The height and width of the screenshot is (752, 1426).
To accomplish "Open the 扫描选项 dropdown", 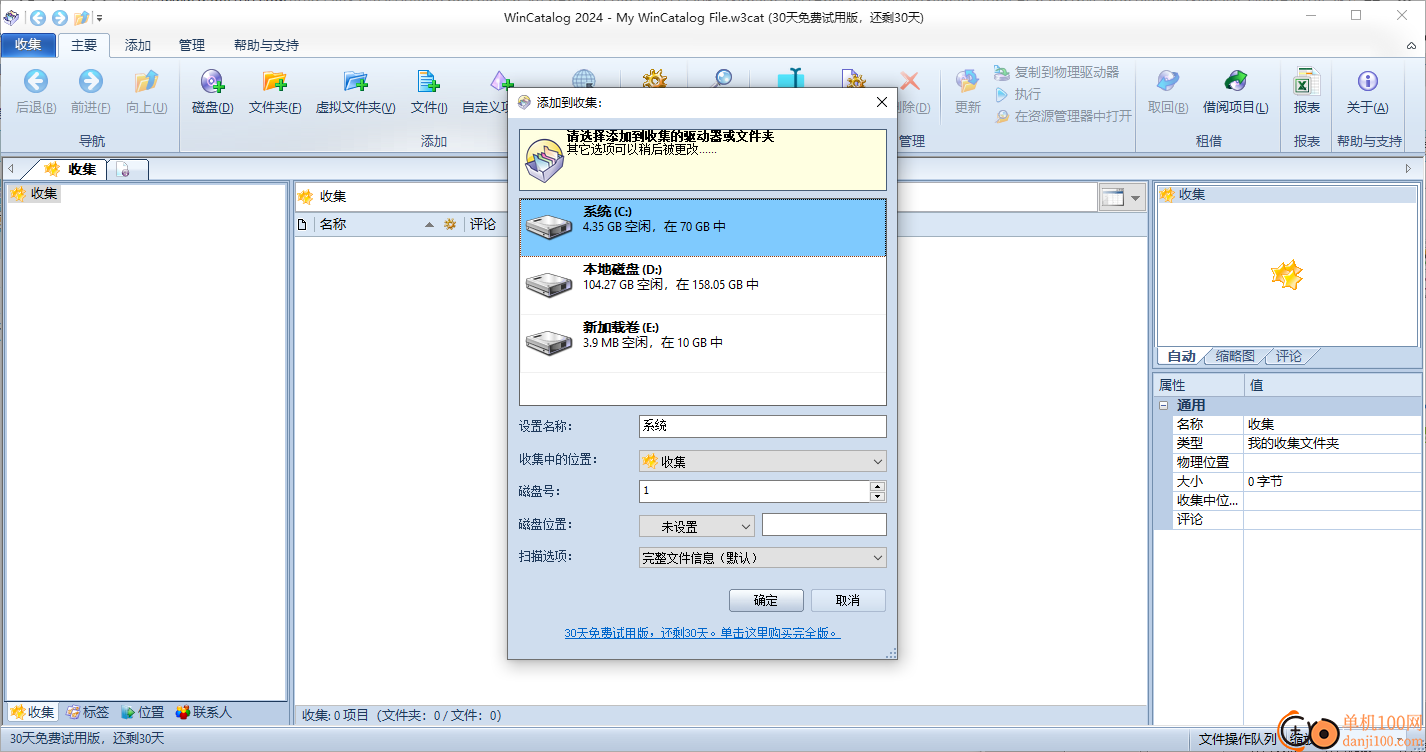I will click(762, 558).
